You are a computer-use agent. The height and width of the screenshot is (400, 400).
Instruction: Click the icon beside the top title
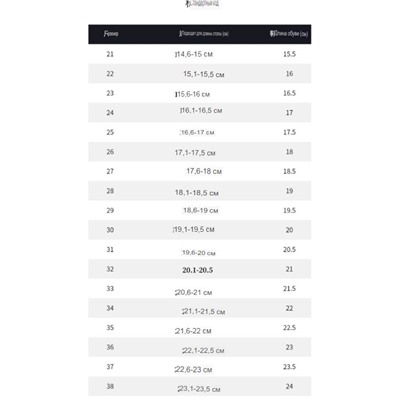point(188,4)
